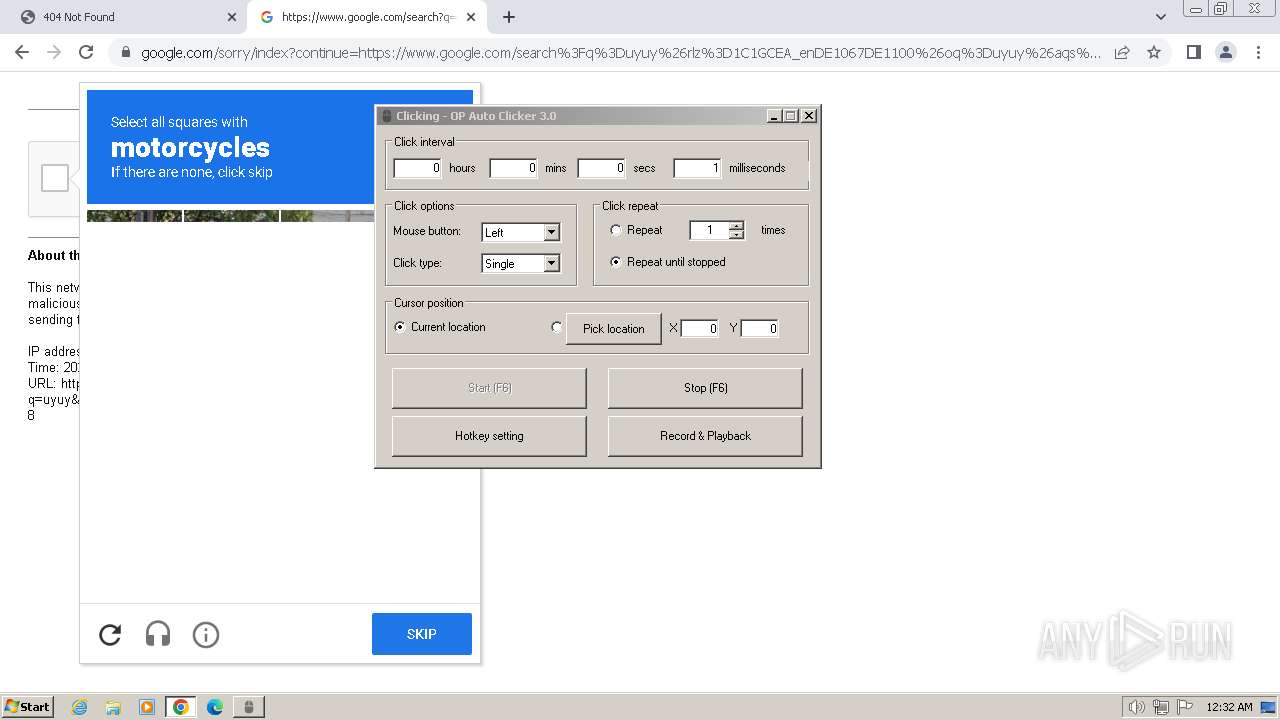The image size is (1280, 720).
Task: Open the Windows Start menu
Action: point(27,707)
